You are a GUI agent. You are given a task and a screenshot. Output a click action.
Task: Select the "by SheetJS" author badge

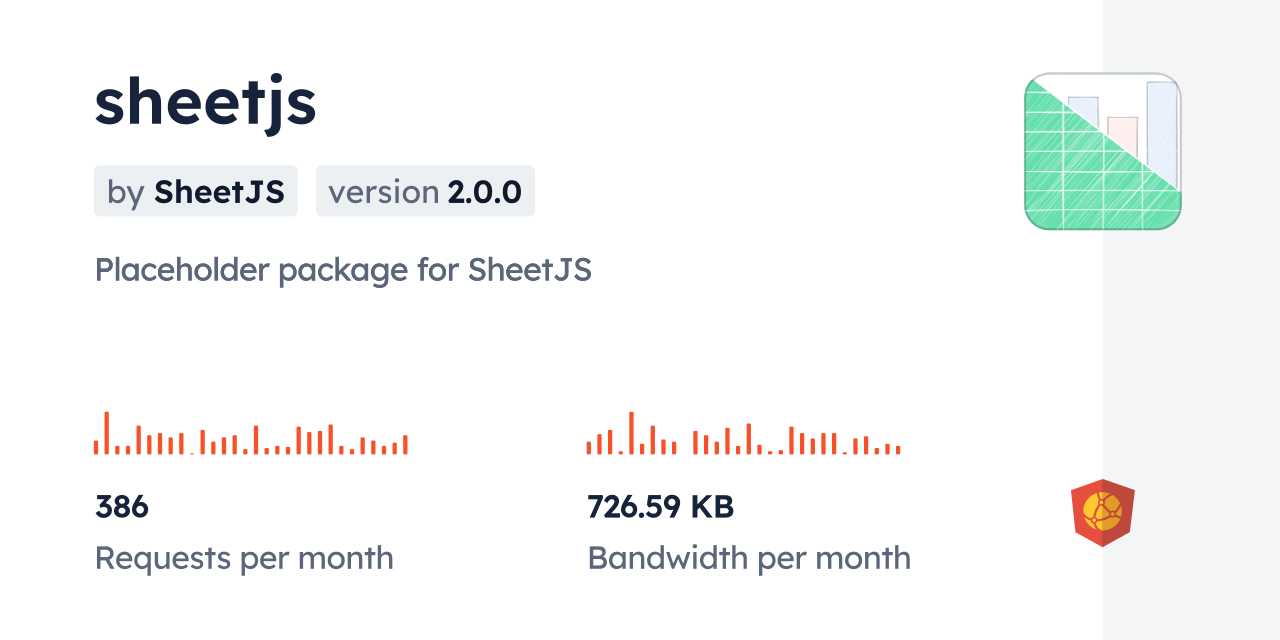tap(196, 191)
